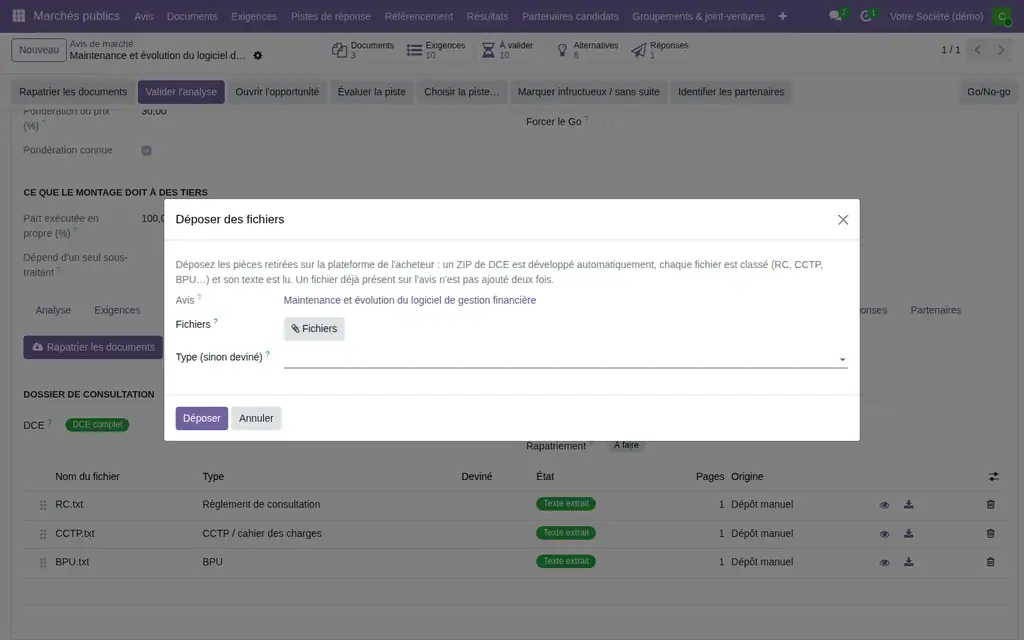Delete the RC.txt row
This screenshot has height=640, width=1024.
tap(991, 504)
